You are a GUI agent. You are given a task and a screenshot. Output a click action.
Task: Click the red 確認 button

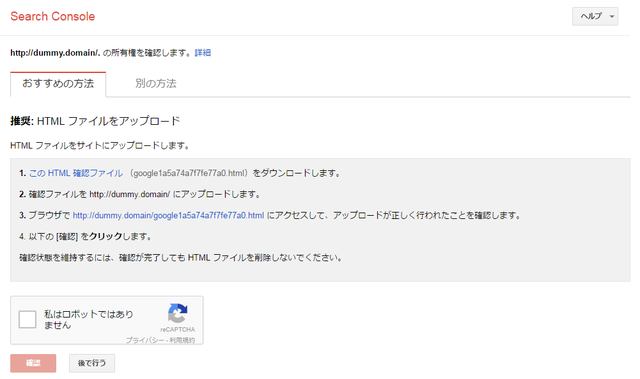(x=33, y=363)
